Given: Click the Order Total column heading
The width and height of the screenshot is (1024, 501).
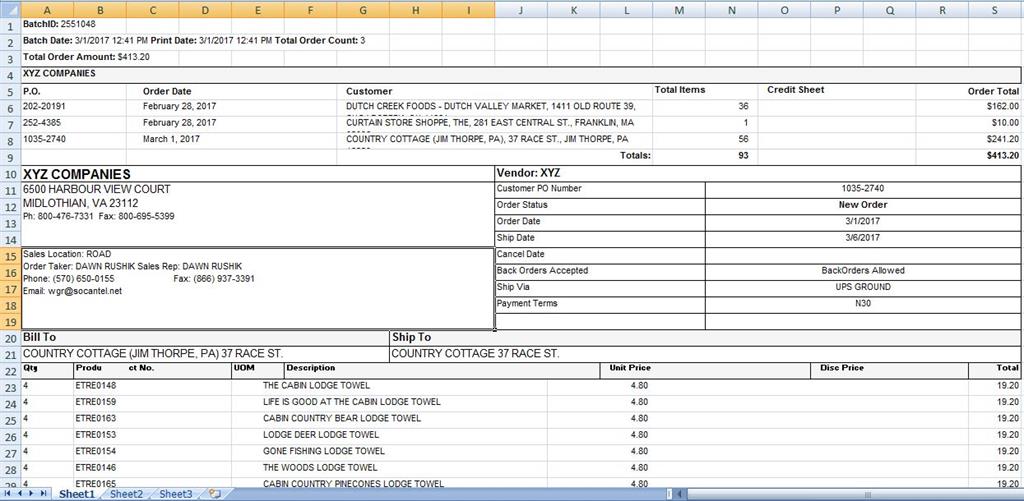Looking at the screenshot, I should 993,91.
